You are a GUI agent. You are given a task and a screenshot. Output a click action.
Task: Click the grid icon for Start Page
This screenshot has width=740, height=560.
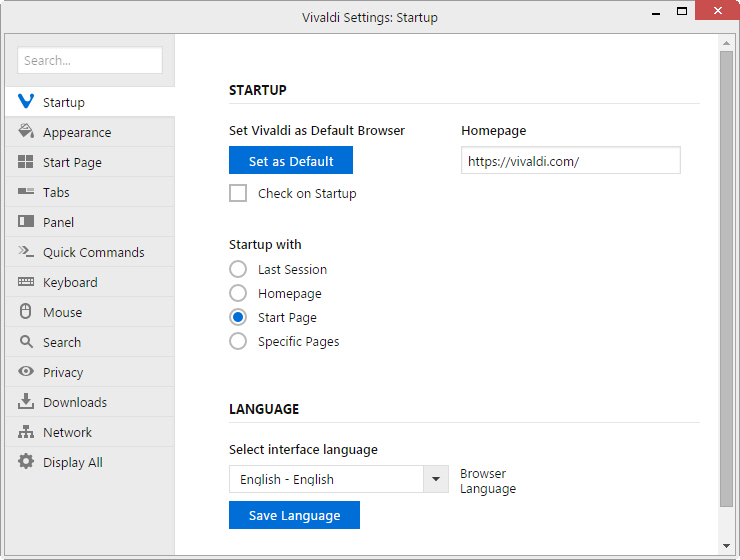pyautogui.click(x=25, y=162)
